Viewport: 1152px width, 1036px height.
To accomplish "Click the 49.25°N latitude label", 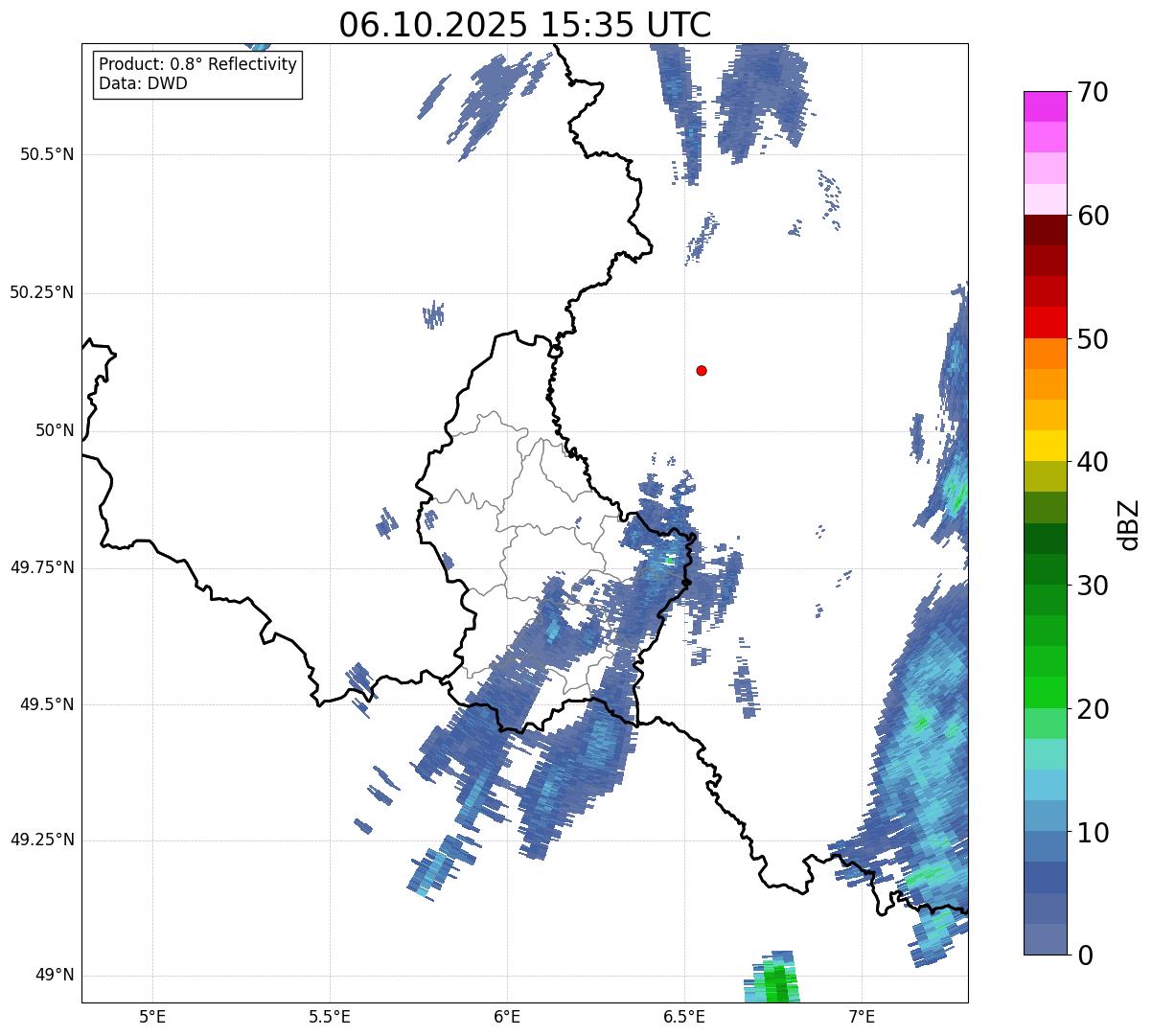I will (41, 840).
